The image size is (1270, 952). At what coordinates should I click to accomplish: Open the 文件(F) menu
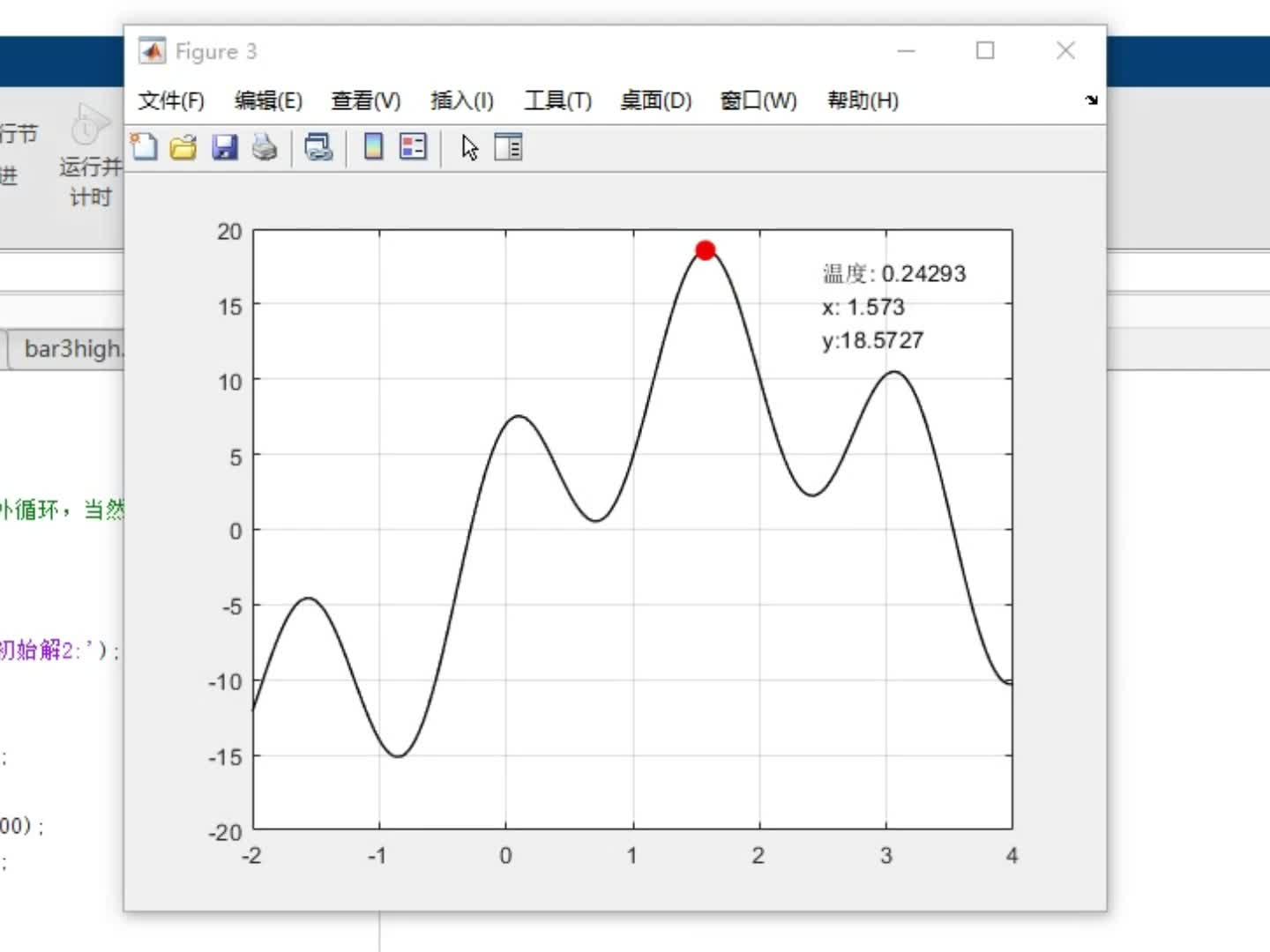click(171, 100)
